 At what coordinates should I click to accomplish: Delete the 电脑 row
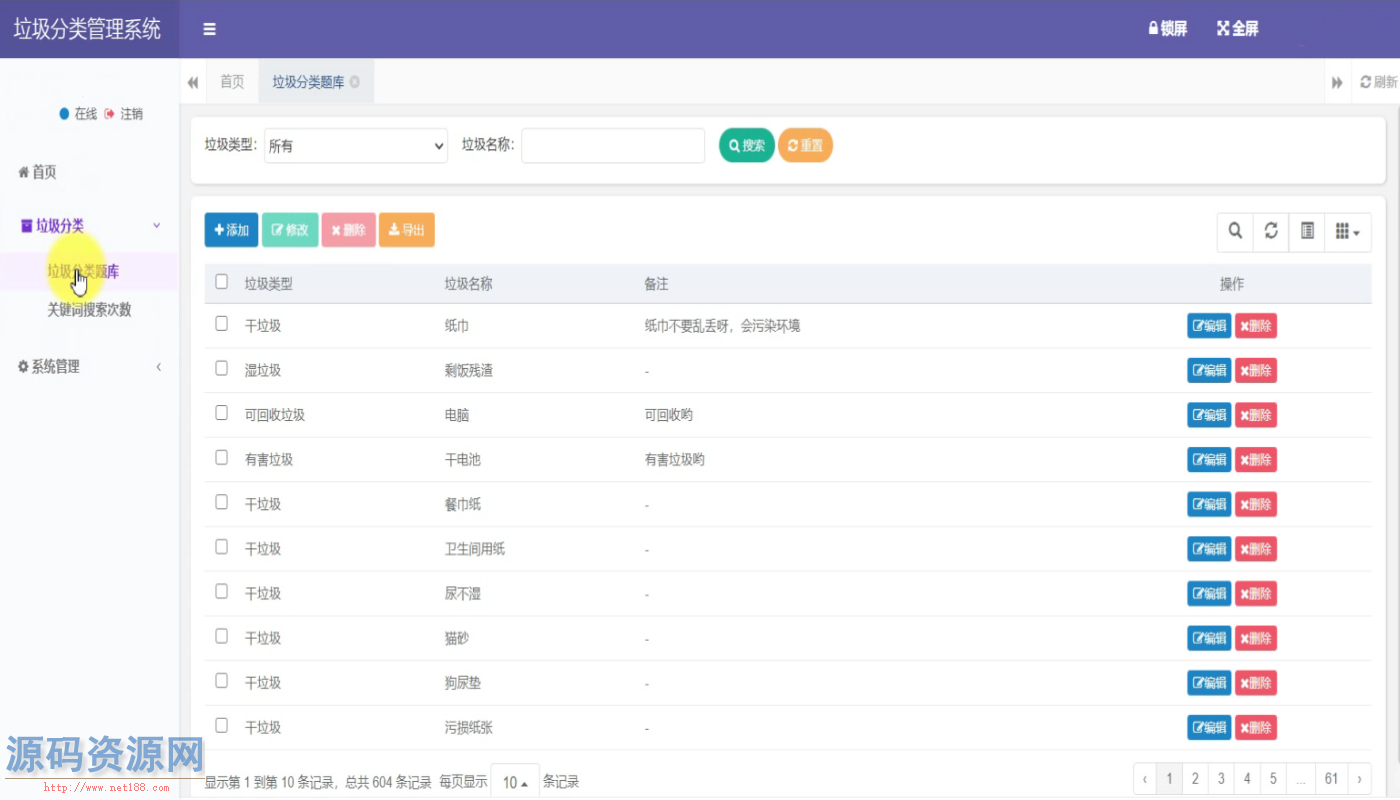pos(1256,415)
